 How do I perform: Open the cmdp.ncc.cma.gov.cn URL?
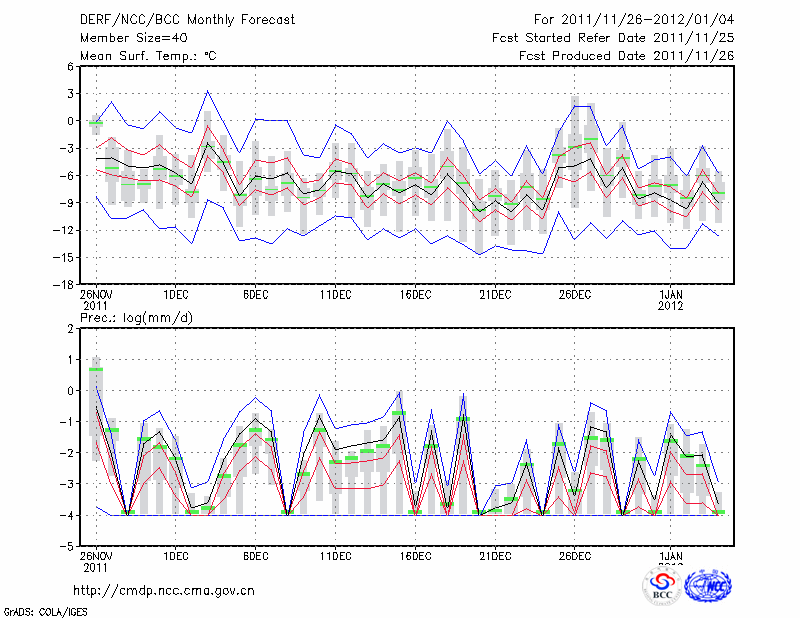click(x=165, y=590)
